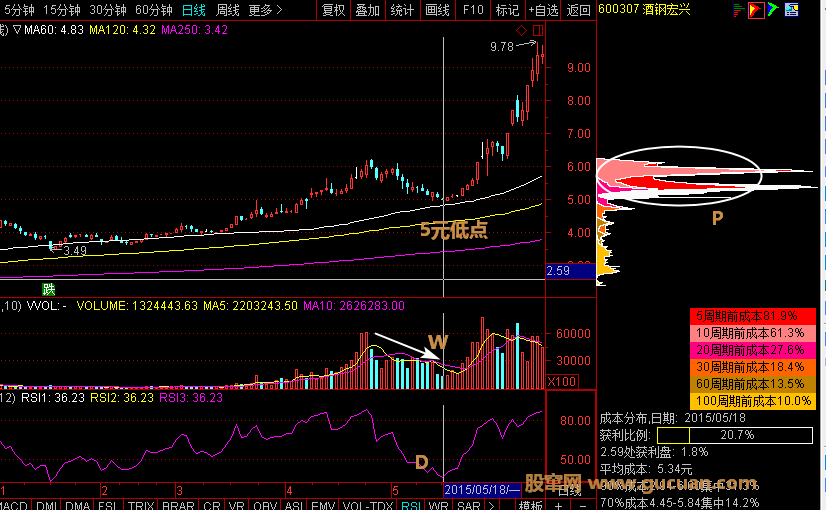Click the MA120: 4.32 label

point(122,30)
